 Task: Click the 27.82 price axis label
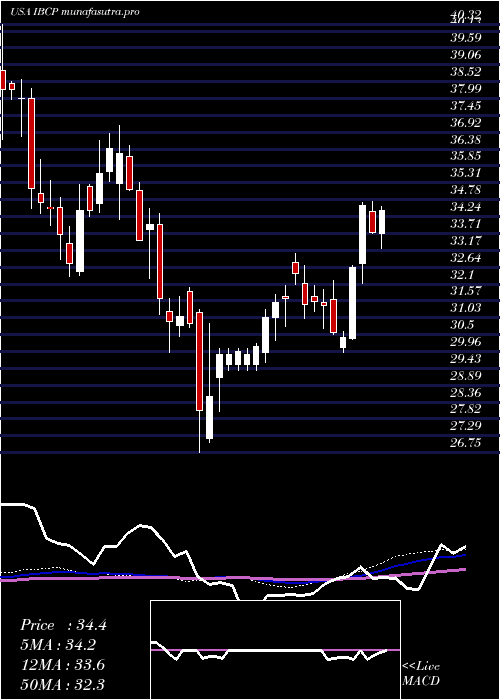coord(466,409)
